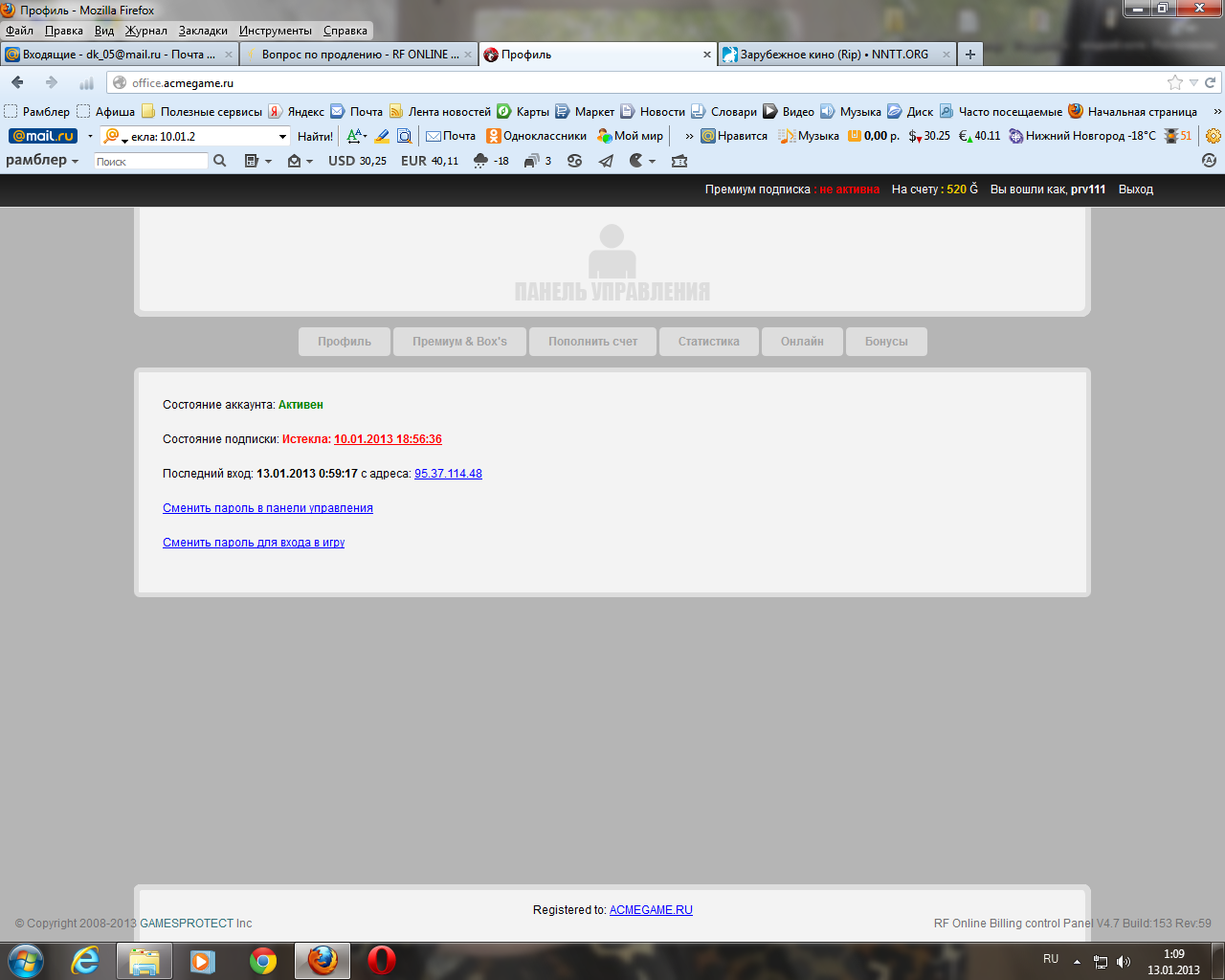This screenshot has height=980, width=1225.
Task: Click the Найти! search button
Action: pos(315,136)
